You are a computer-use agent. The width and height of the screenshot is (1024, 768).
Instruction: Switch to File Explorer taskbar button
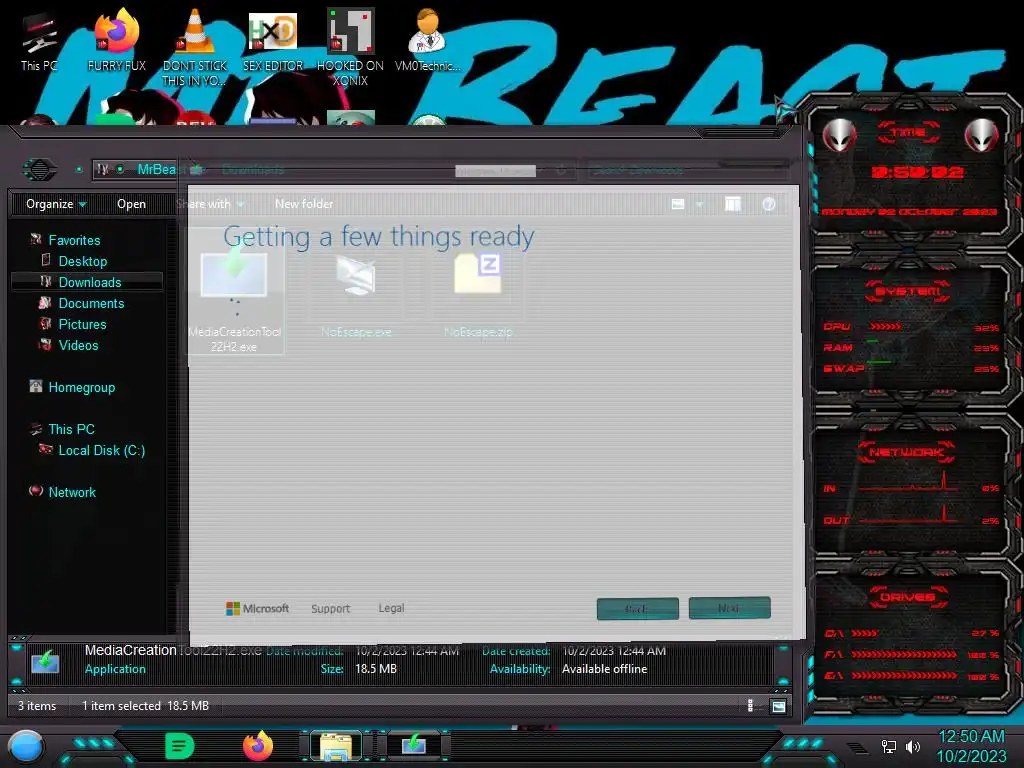coord(336,746)
